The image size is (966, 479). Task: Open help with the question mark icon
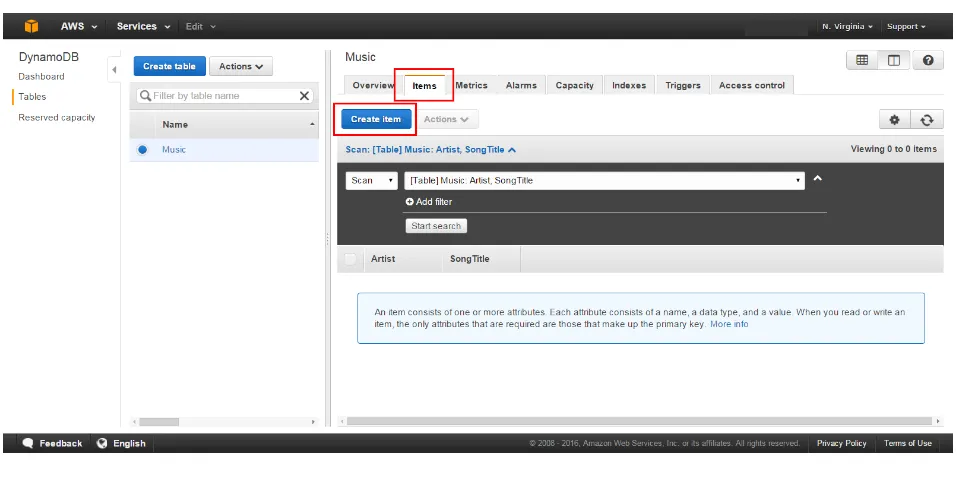coord(928,60)
